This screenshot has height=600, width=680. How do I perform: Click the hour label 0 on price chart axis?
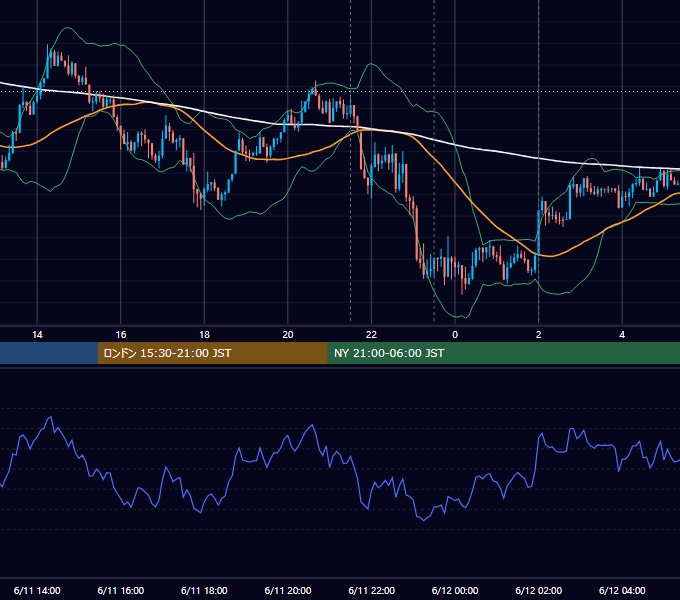[x=455, y=334]
